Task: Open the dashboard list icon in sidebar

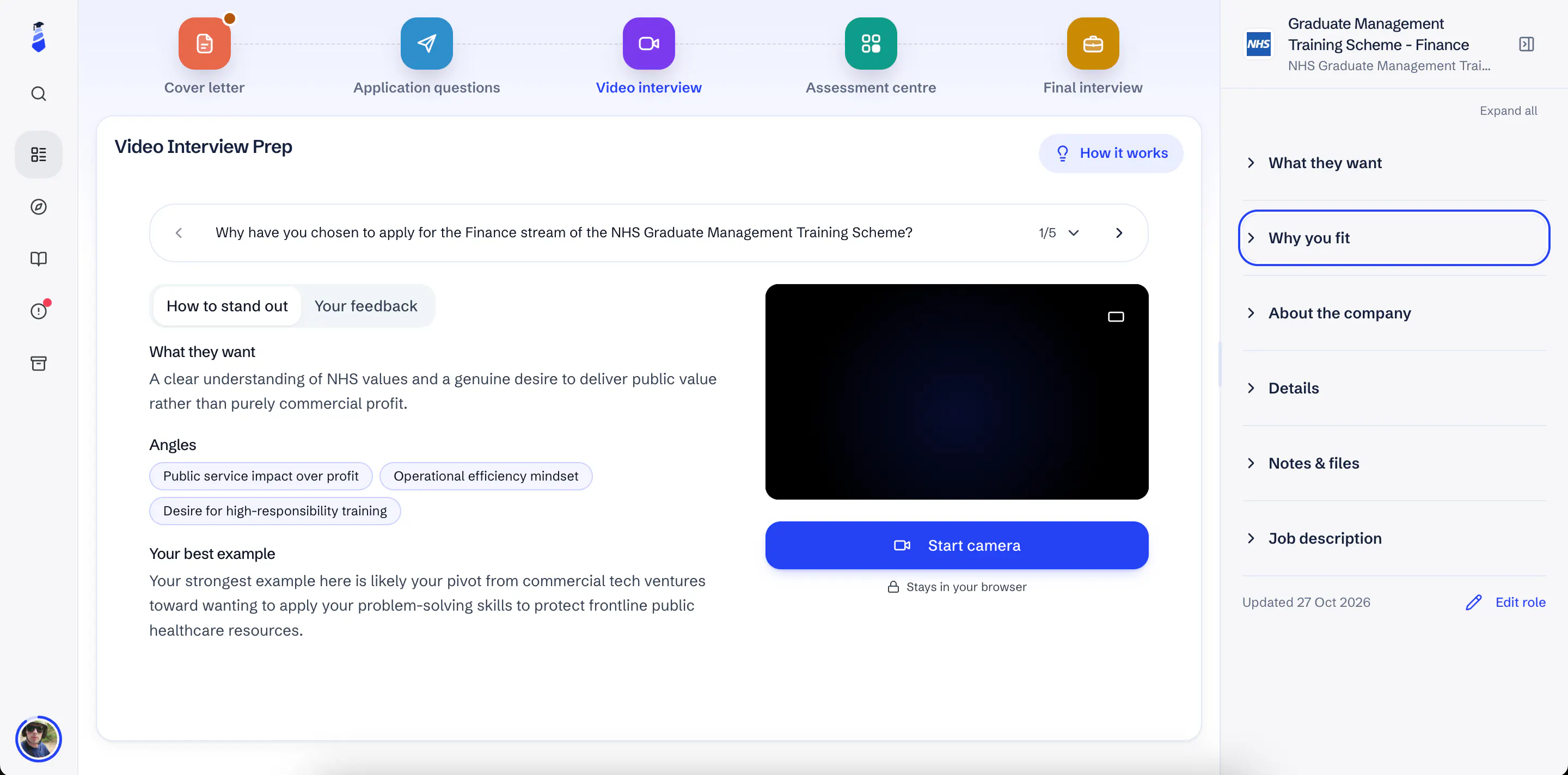Action: (x=38, y=155)
